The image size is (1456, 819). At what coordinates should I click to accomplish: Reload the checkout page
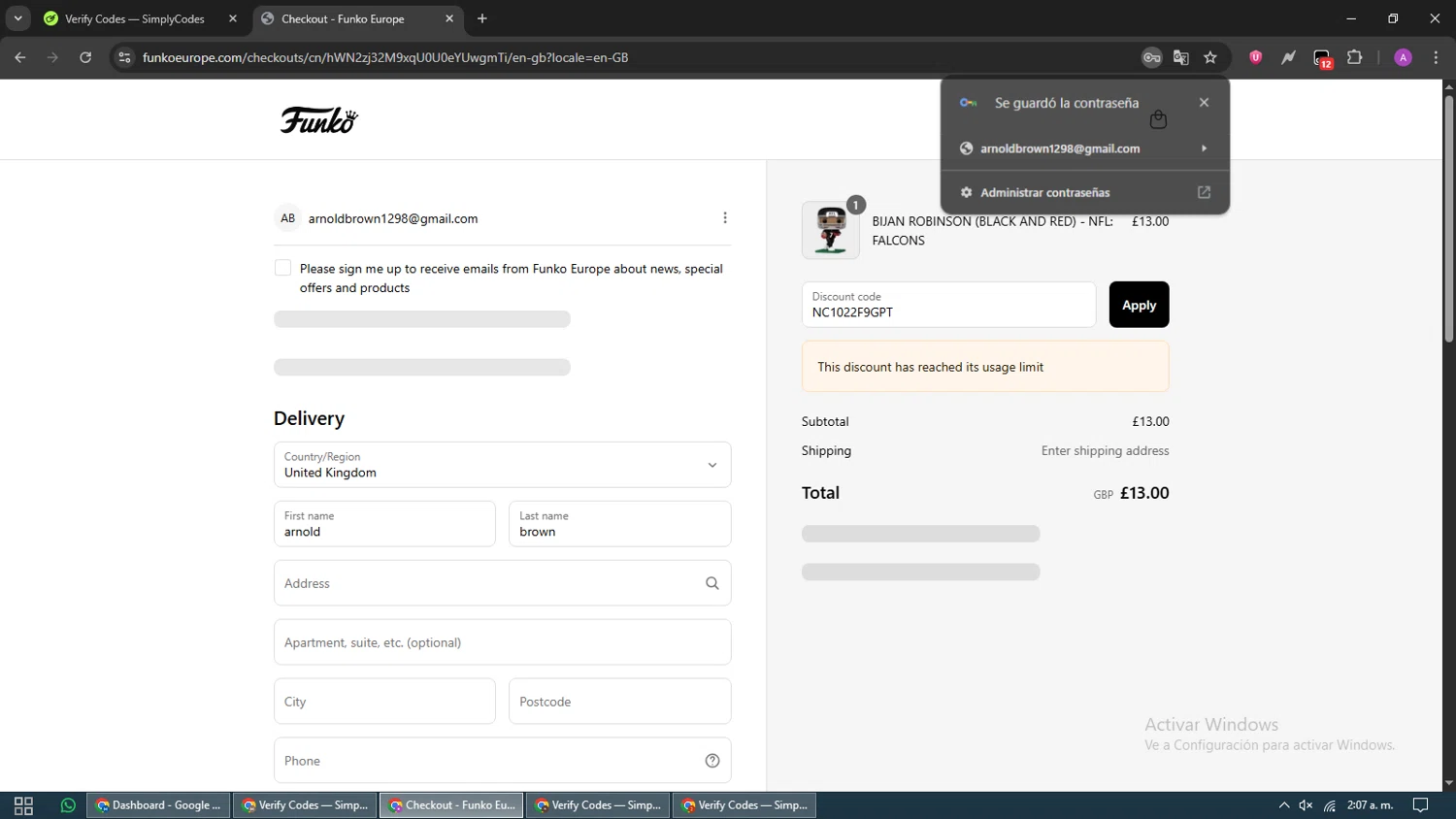[x=85, y=58]
